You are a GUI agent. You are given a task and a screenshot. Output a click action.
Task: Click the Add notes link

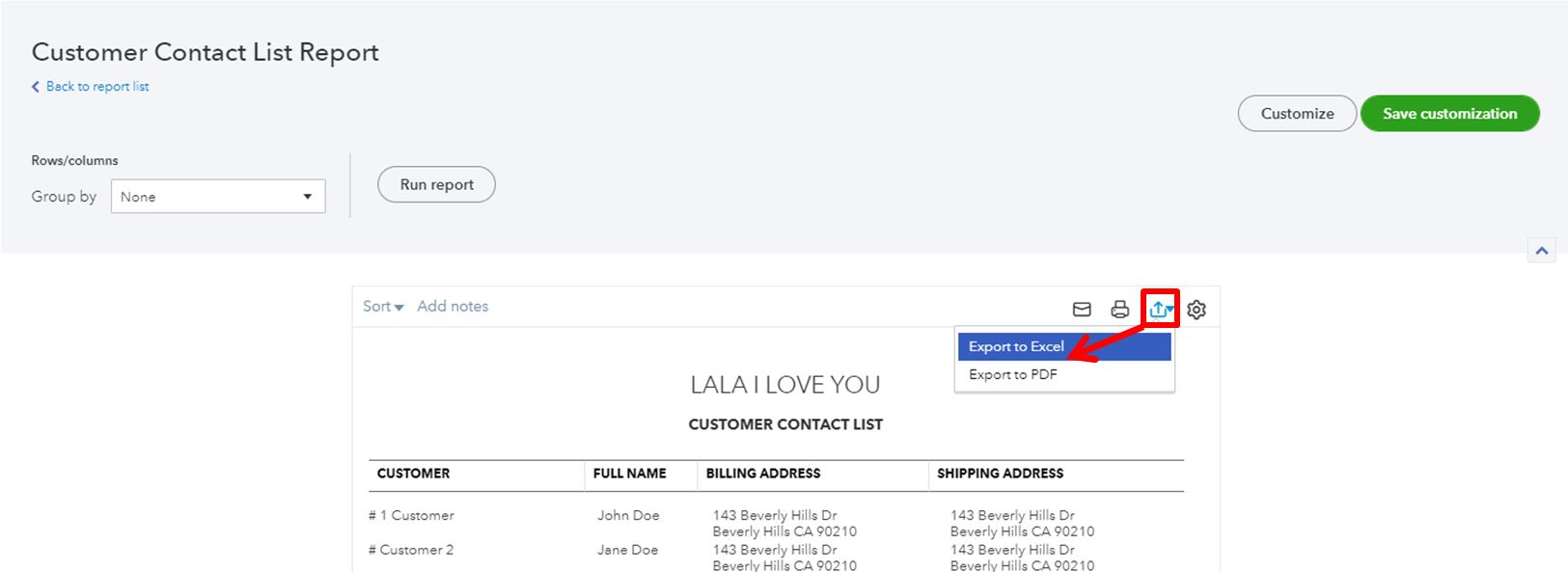point(453,306)
